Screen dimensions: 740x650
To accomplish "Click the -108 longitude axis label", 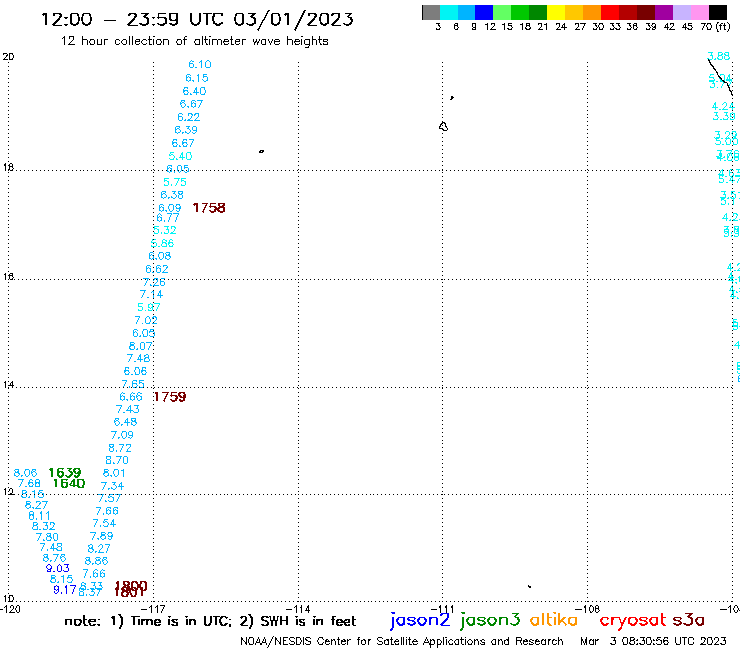I will point(587,609).
